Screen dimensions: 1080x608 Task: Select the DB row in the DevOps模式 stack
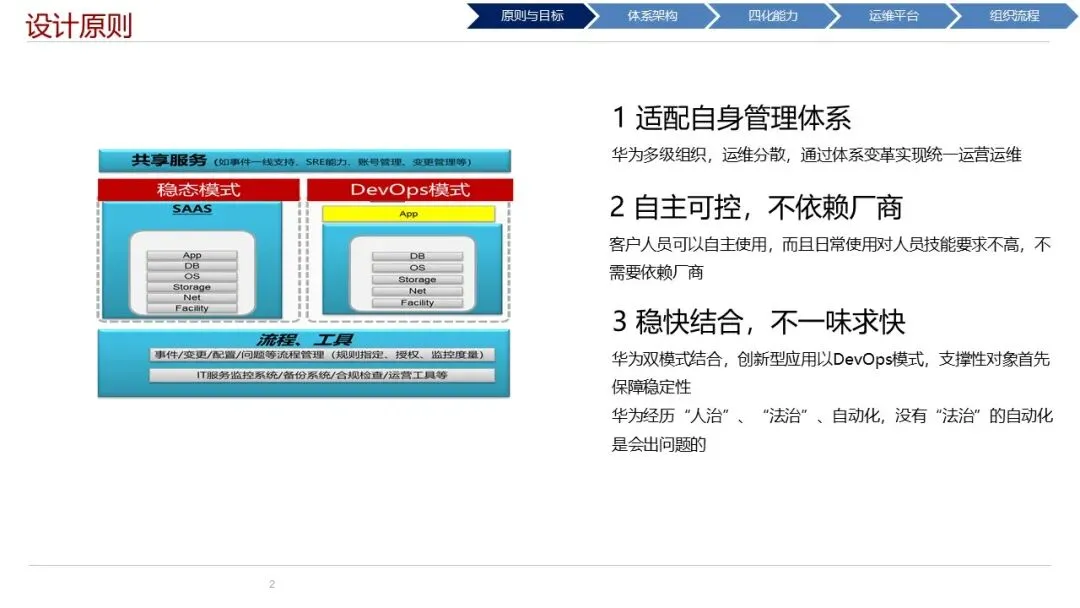[417, 255]
